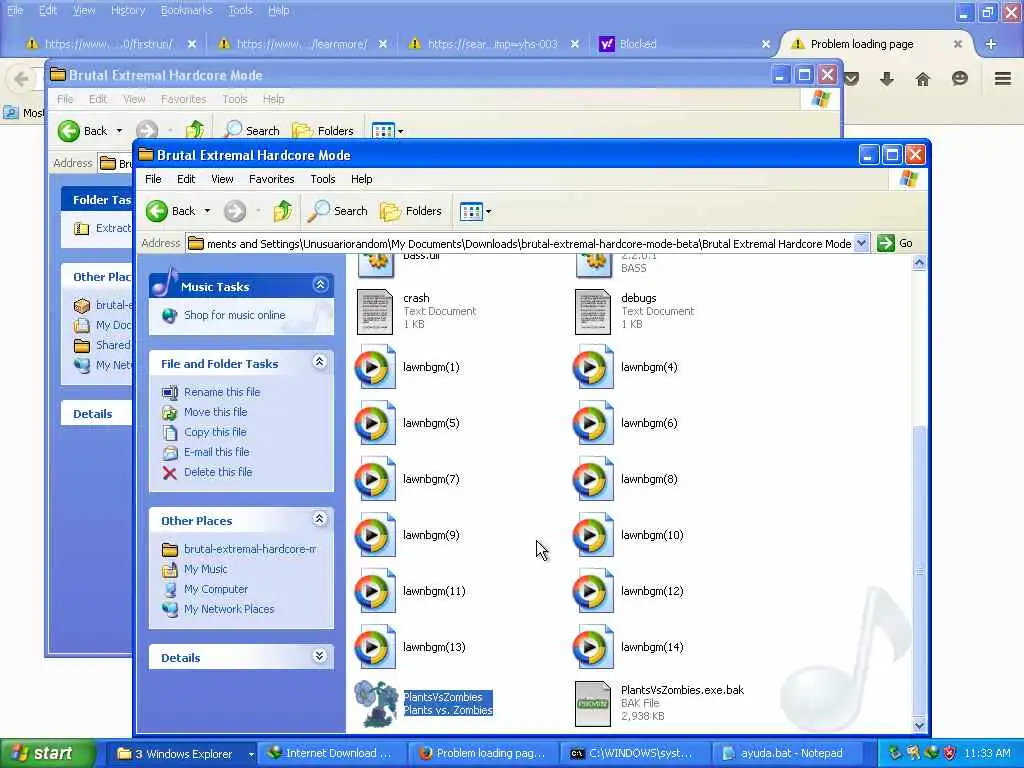This screenshot has width=1024, height=768.
Task: Select the debugs text document icon
Action: click(x=593, y=312)
